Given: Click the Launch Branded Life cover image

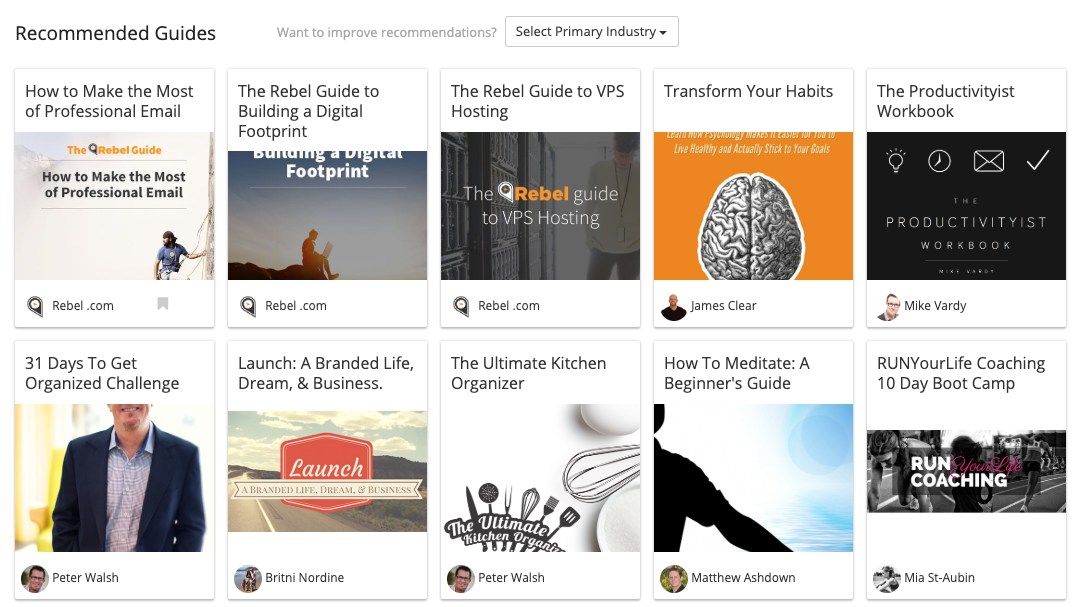Looking at the screenshot, I should click(x=327, y=472).
